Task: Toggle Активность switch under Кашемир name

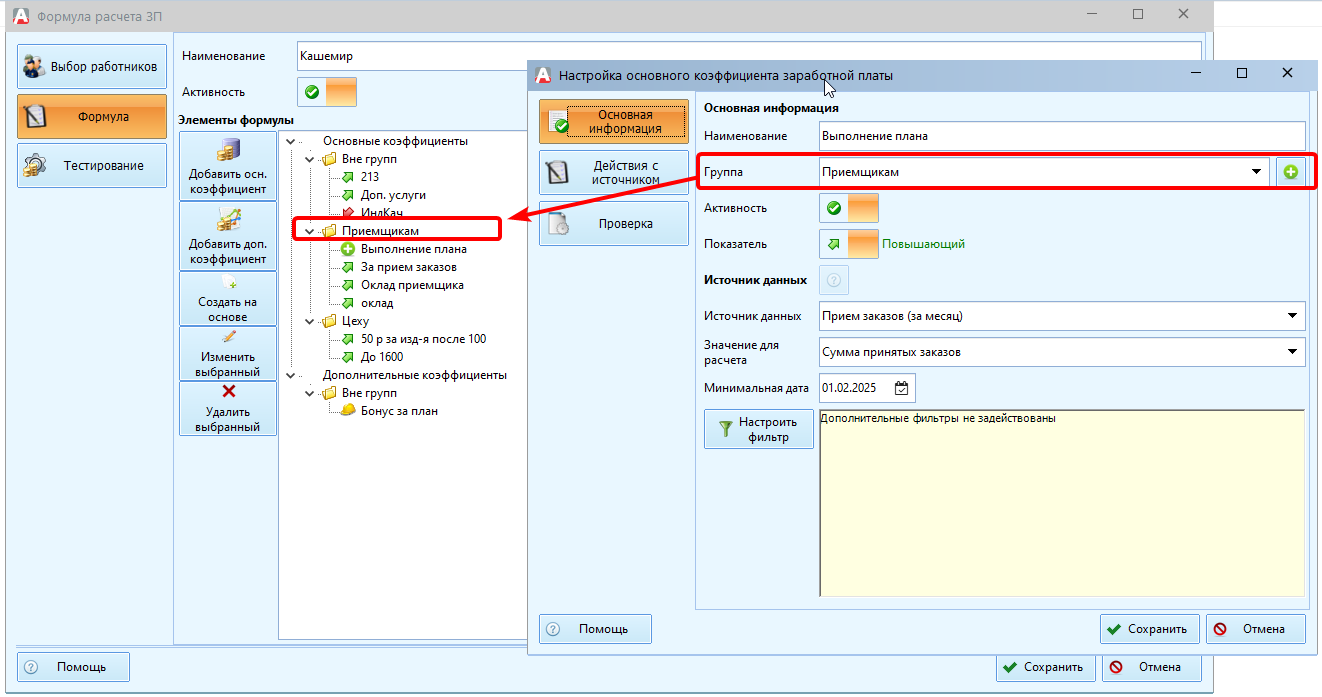Action: click(327, 92)
